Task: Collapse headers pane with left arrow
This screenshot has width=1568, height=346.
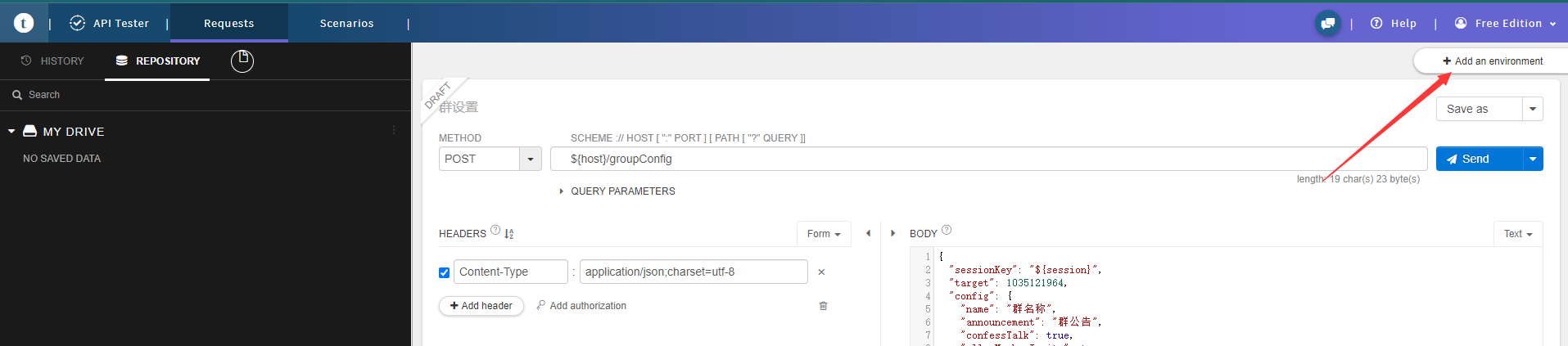Action: tap(868, 234)
